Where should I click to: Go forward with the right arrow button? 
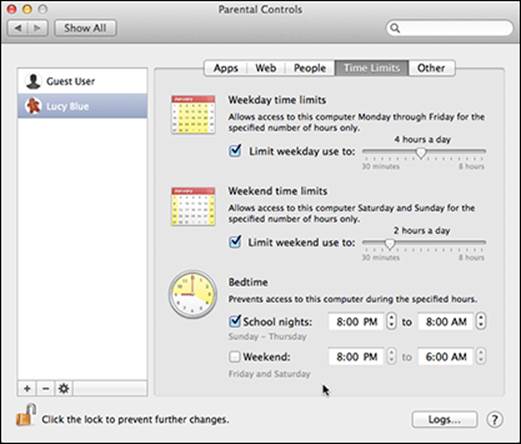tap(38, 28)
